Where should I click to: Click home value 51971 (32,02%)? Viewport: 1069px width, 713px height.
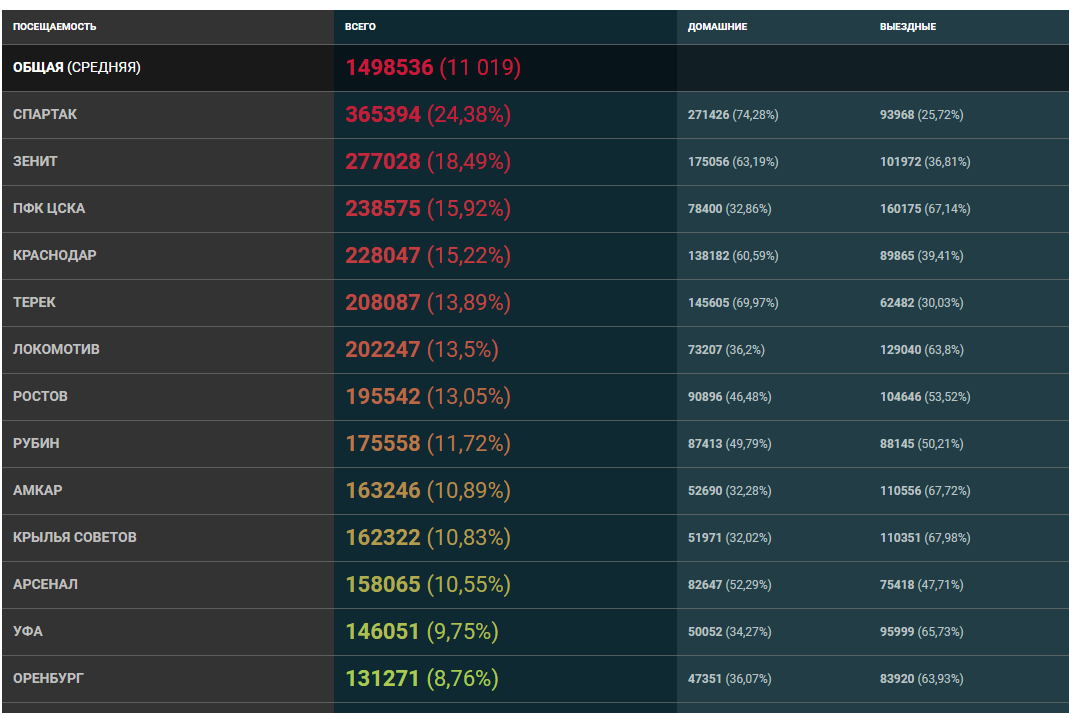pyautogui.click(x=729, y=538)
